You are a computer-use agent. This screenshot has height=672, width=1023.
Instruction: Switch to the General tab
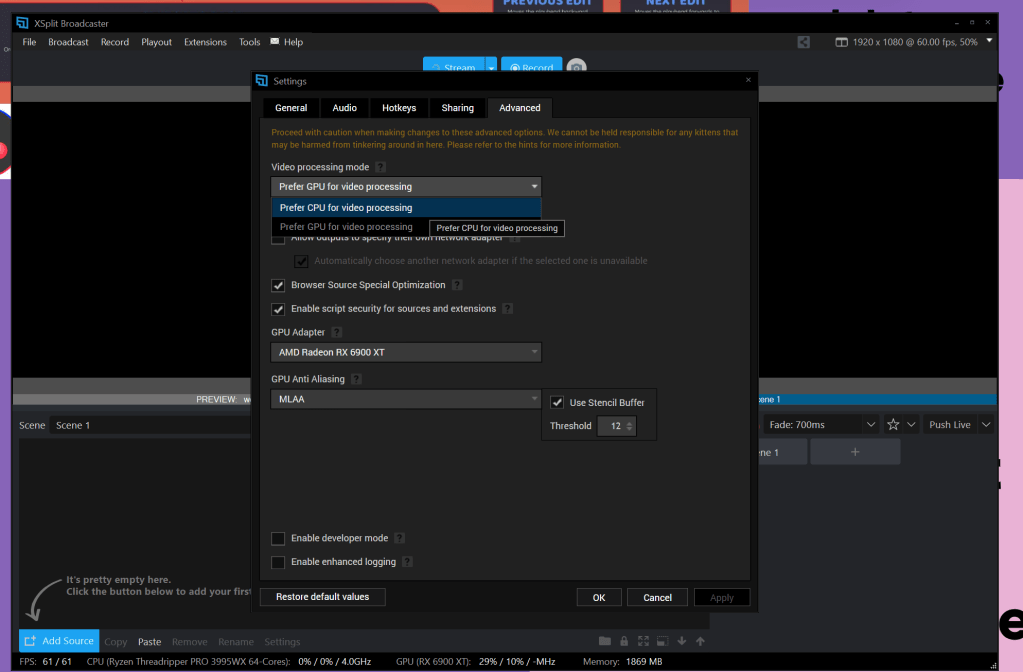point(291,108)
